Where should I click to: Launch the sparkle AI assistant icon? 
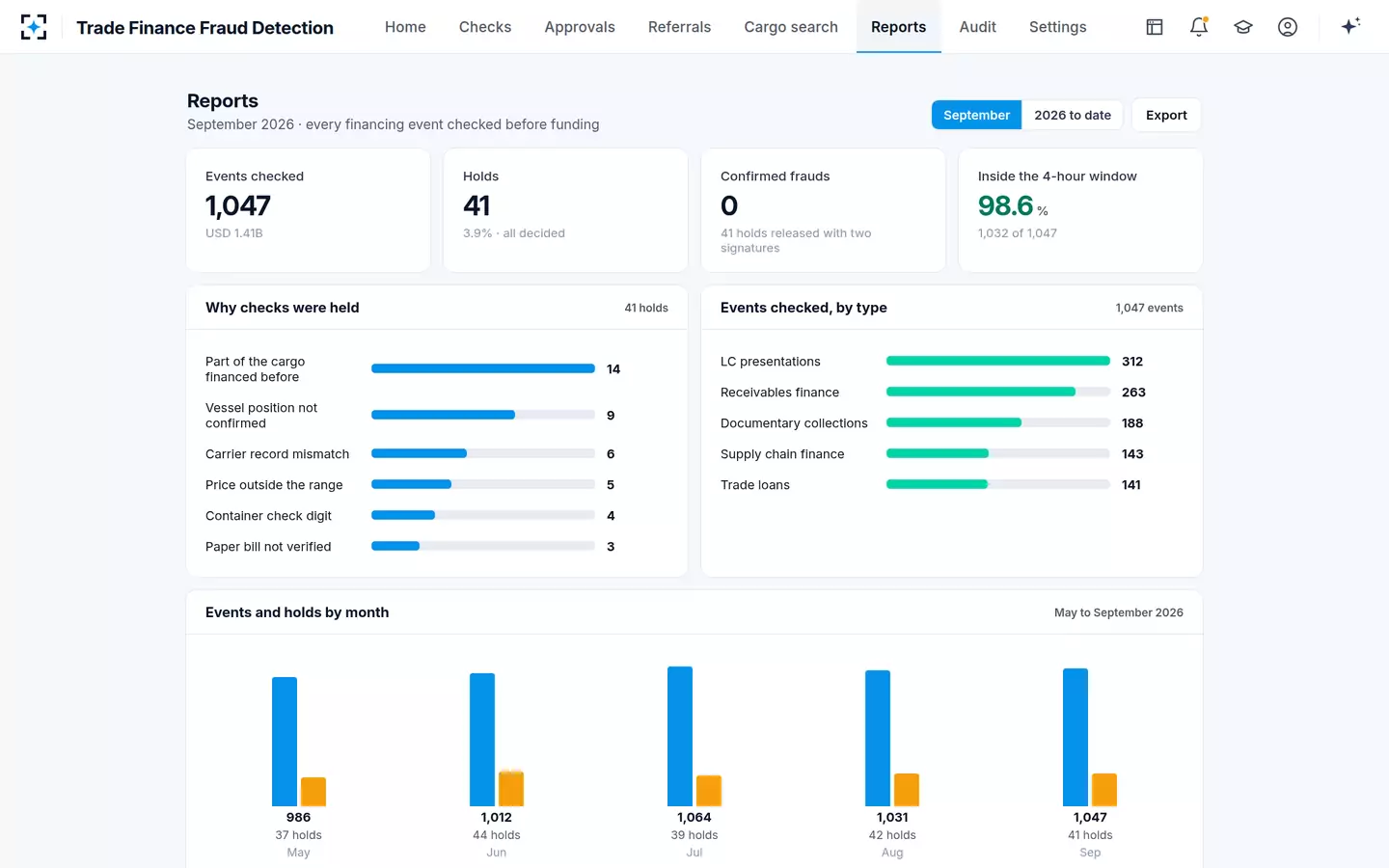click(1350, 26)
